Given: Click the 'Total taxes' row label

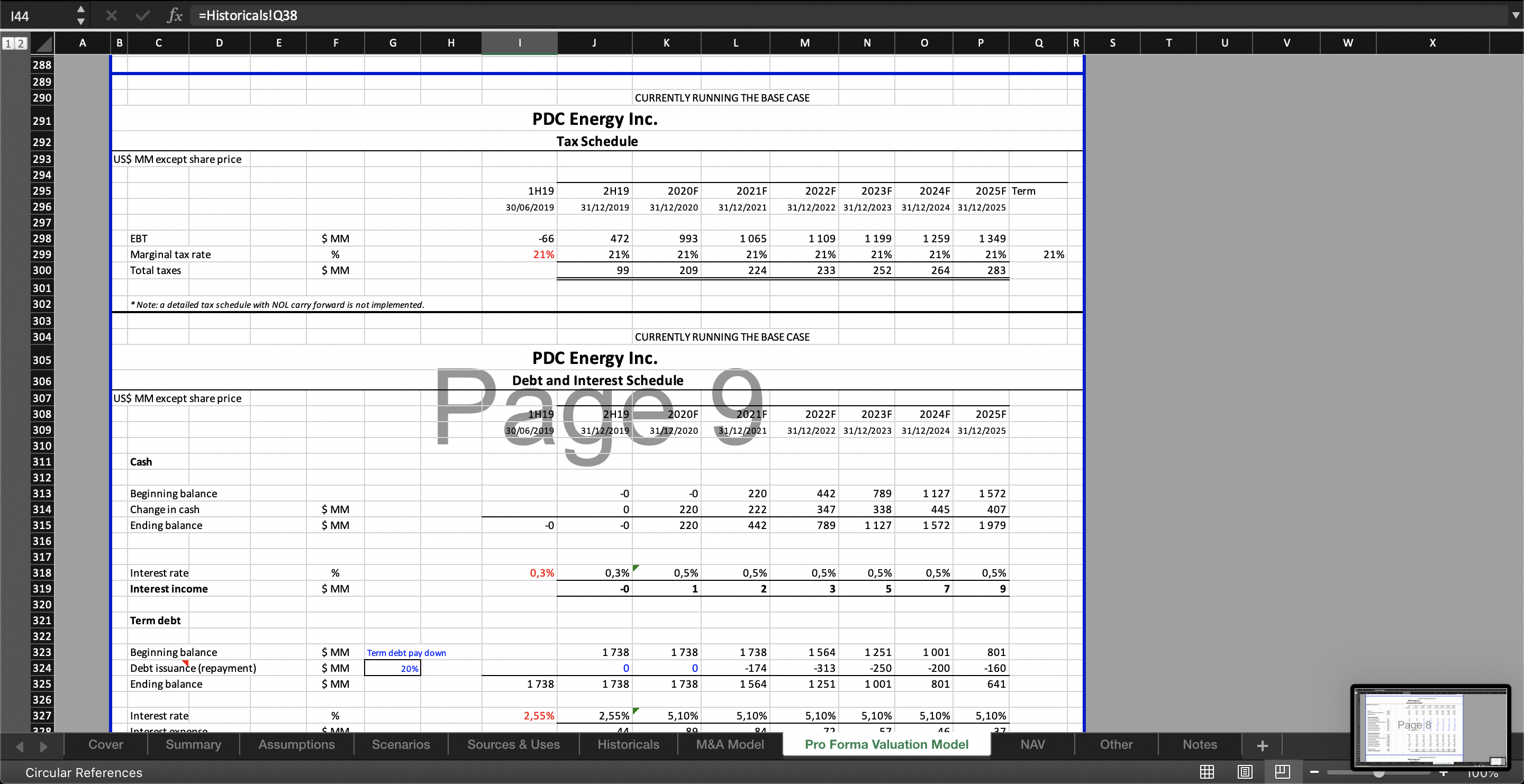Looking at the screenshot, I should pos(155,270).
